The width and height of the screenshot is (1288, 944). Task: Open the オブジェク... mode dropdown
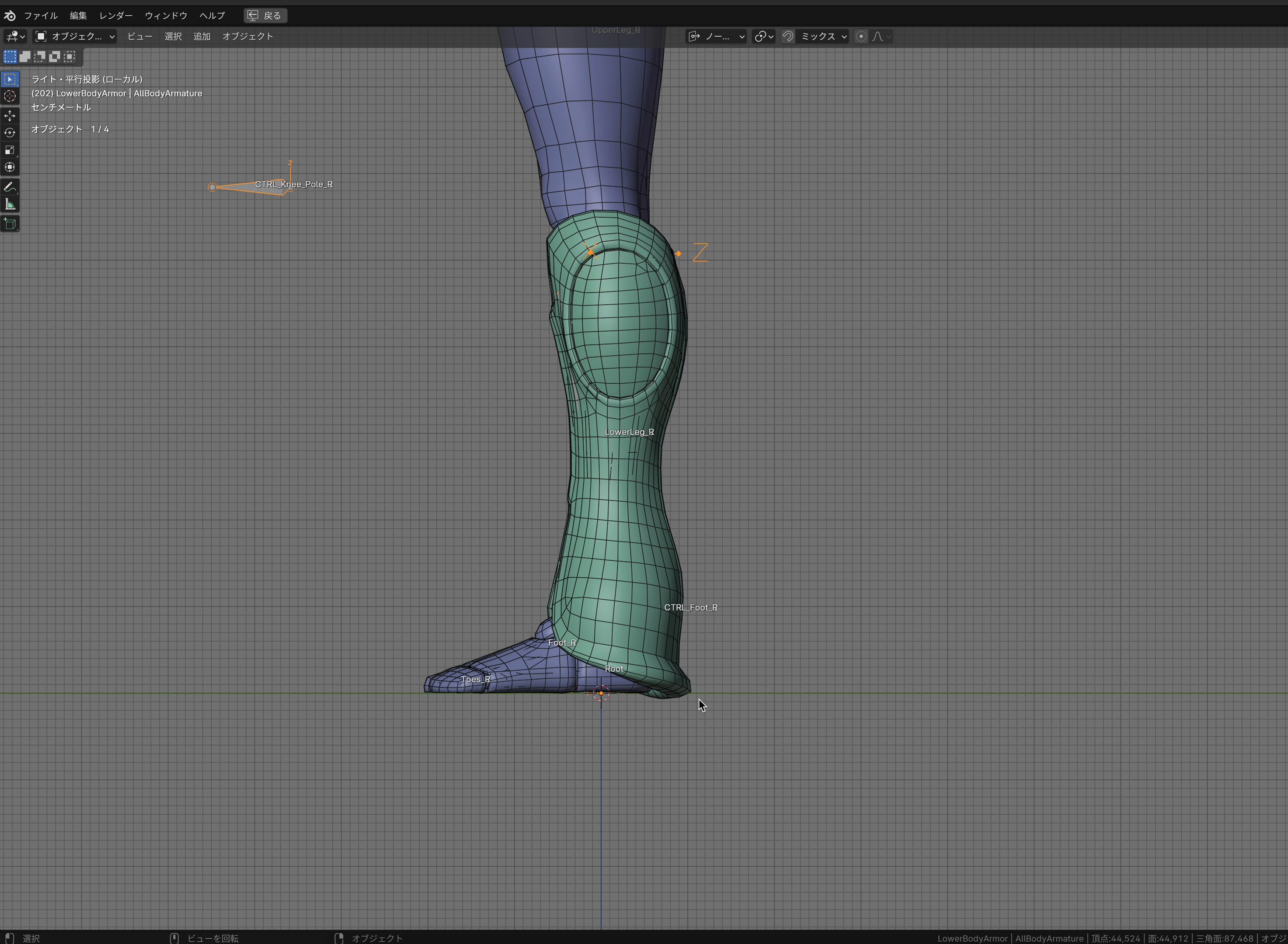pos(75,37)
